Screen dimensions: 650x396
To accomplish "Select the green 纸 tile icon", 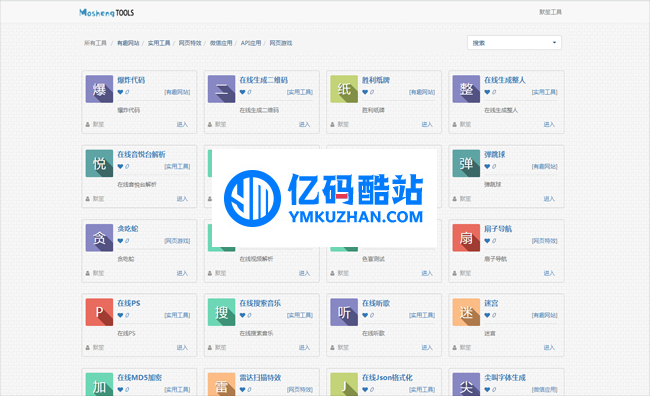I will [x=344, y=89].
